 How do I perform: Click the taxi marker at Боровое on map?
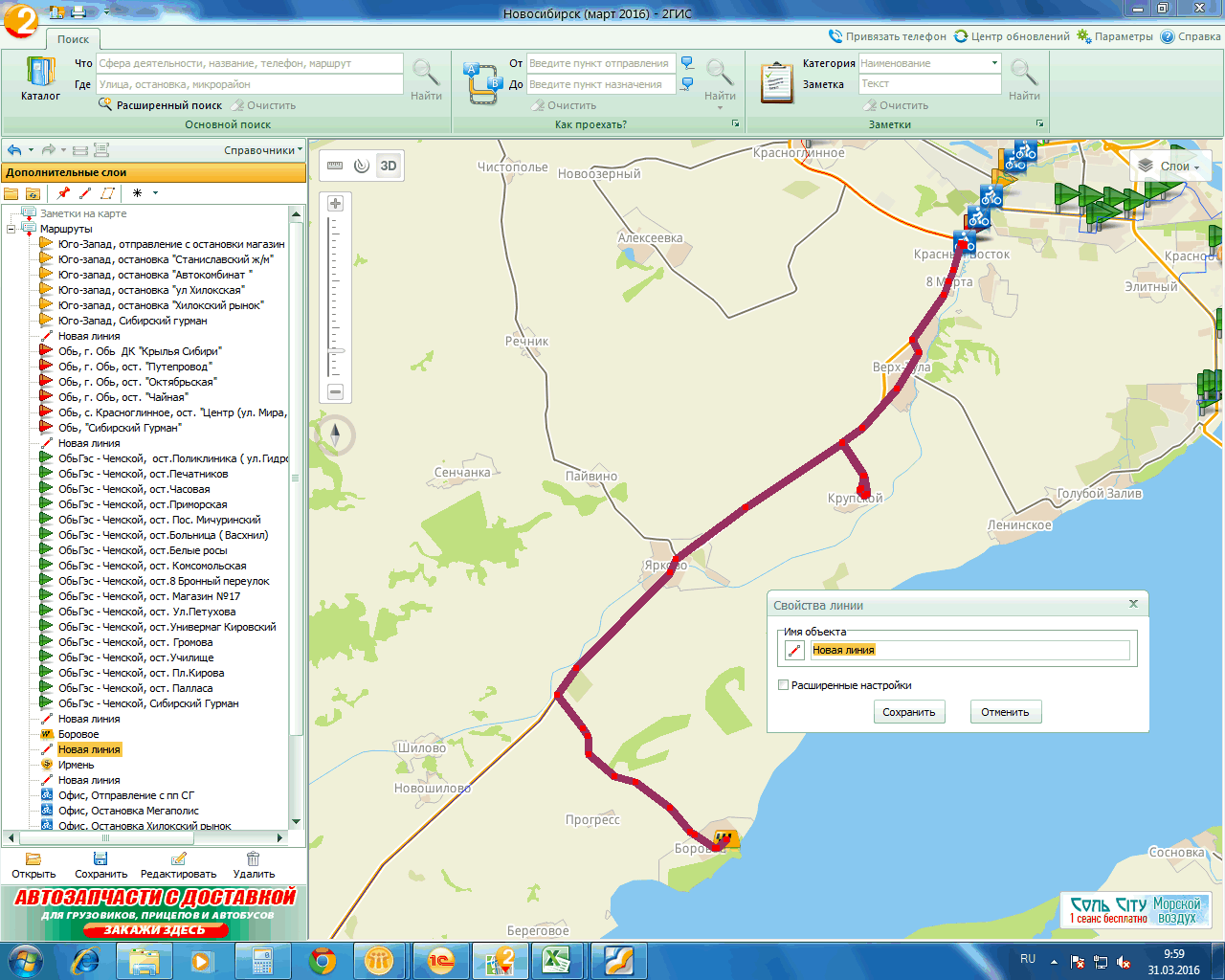tap(725, 838)
